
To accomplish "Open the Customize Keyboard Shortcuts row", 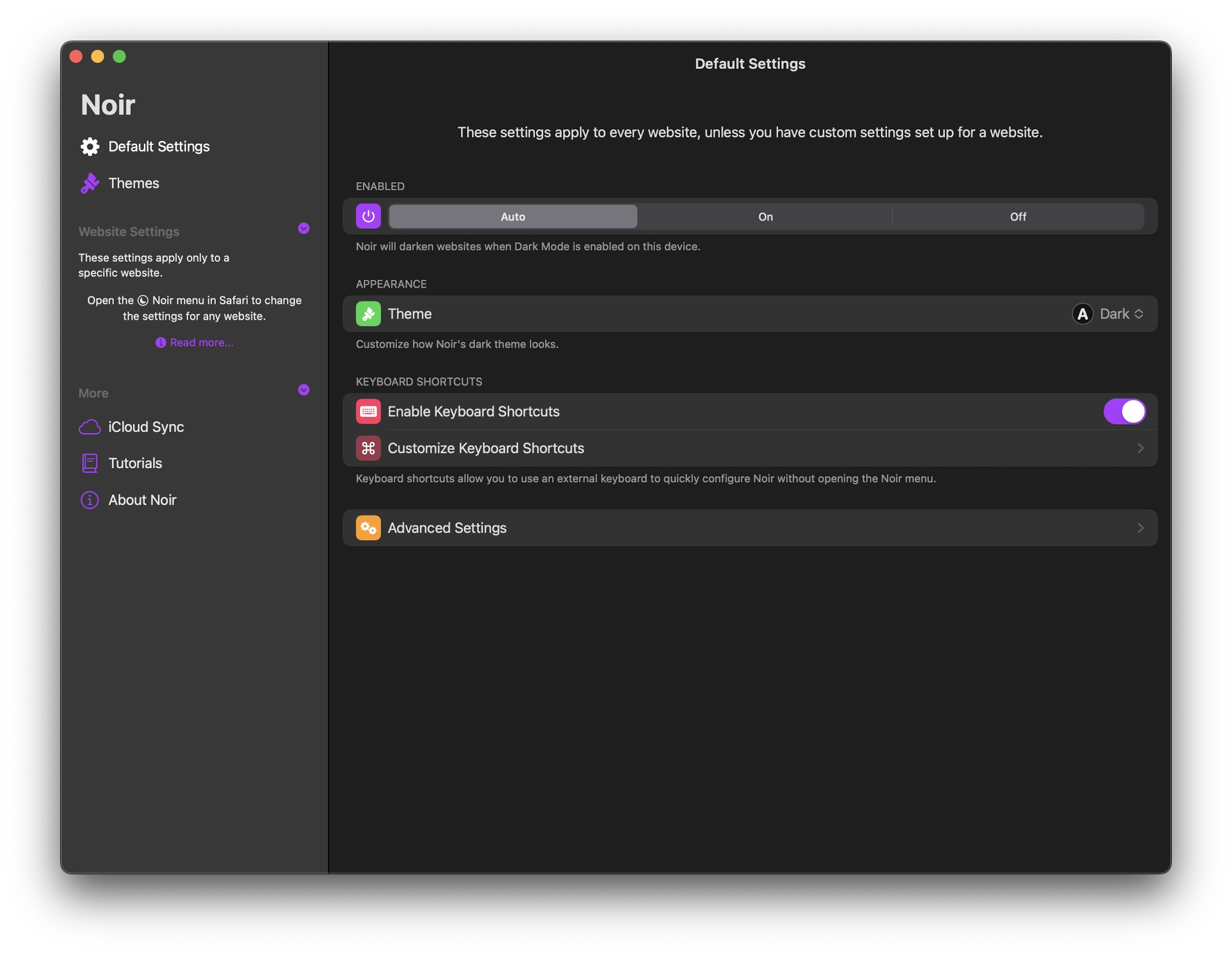I will pyautogui.click(x=750, y=448).
